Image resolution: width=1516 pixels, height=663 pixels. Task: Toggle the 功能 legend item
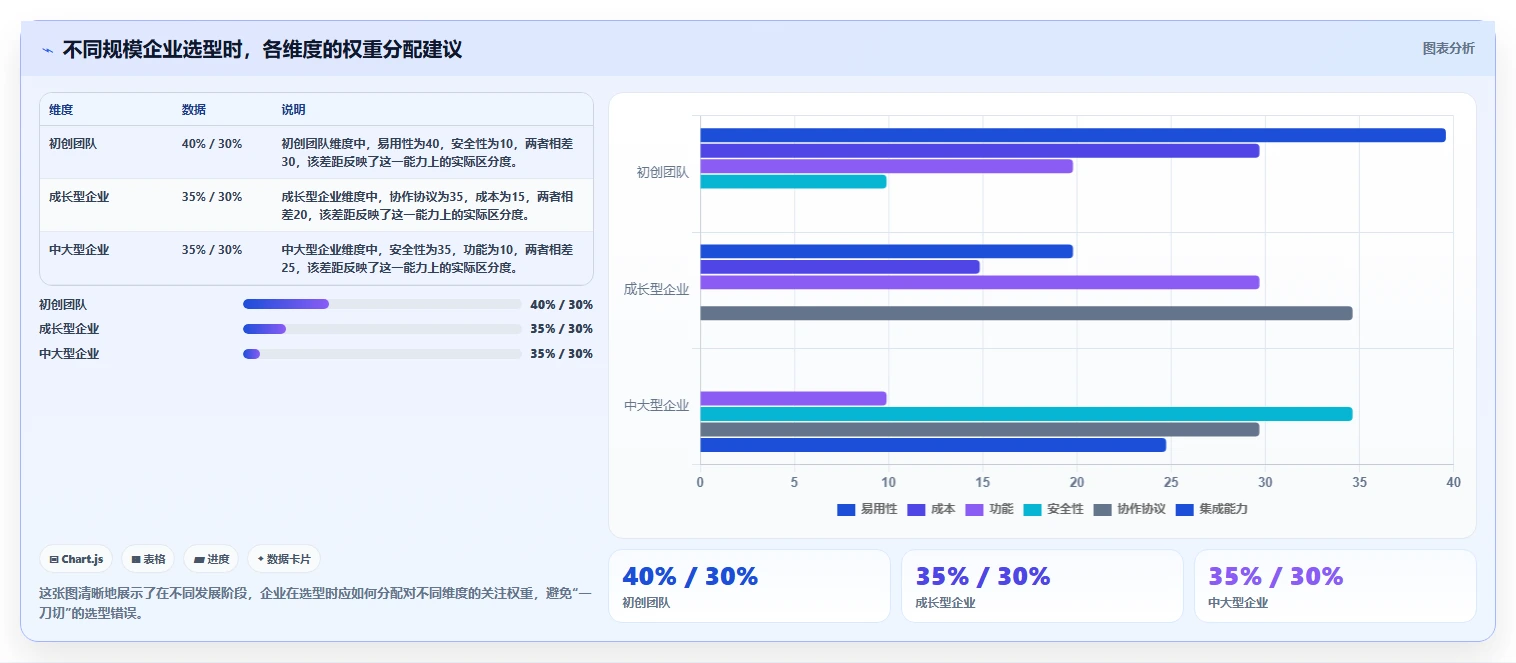[989, 509]
